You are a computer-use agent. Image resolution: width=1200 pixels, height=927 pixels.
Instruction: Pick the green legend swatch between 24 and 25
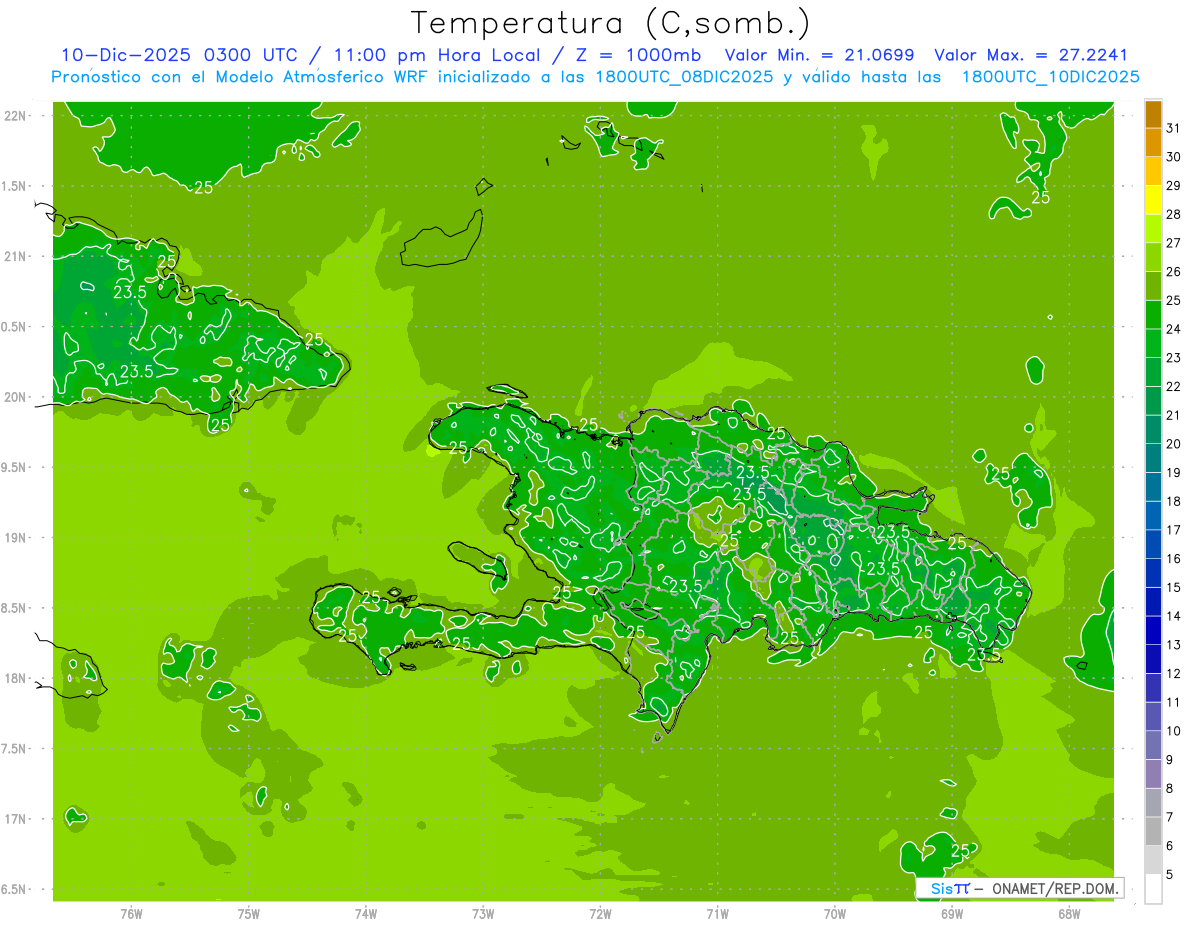point(1153,315)
